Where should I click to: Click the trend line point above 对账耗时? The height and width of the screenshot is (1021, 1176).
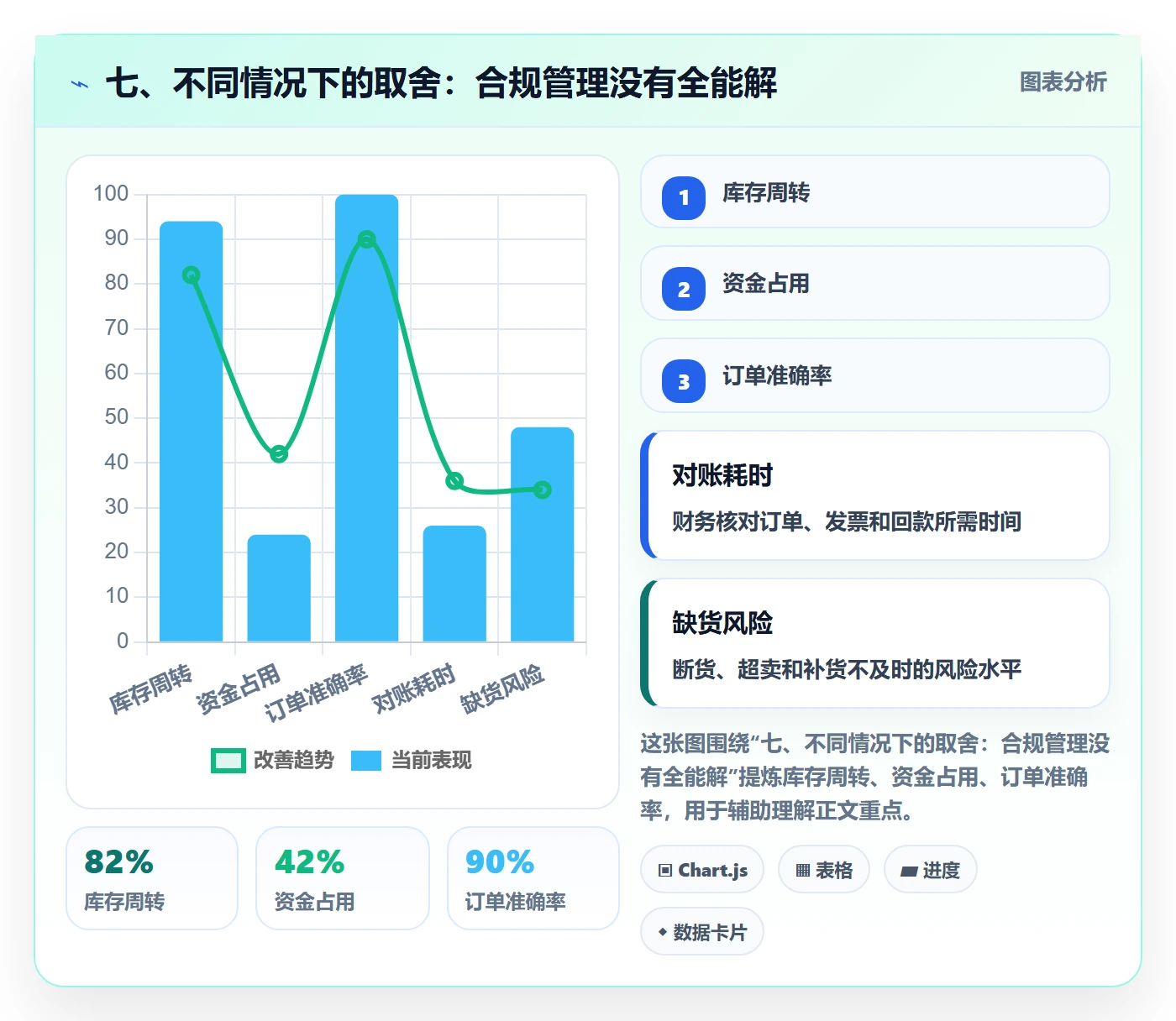click(454, 481)
